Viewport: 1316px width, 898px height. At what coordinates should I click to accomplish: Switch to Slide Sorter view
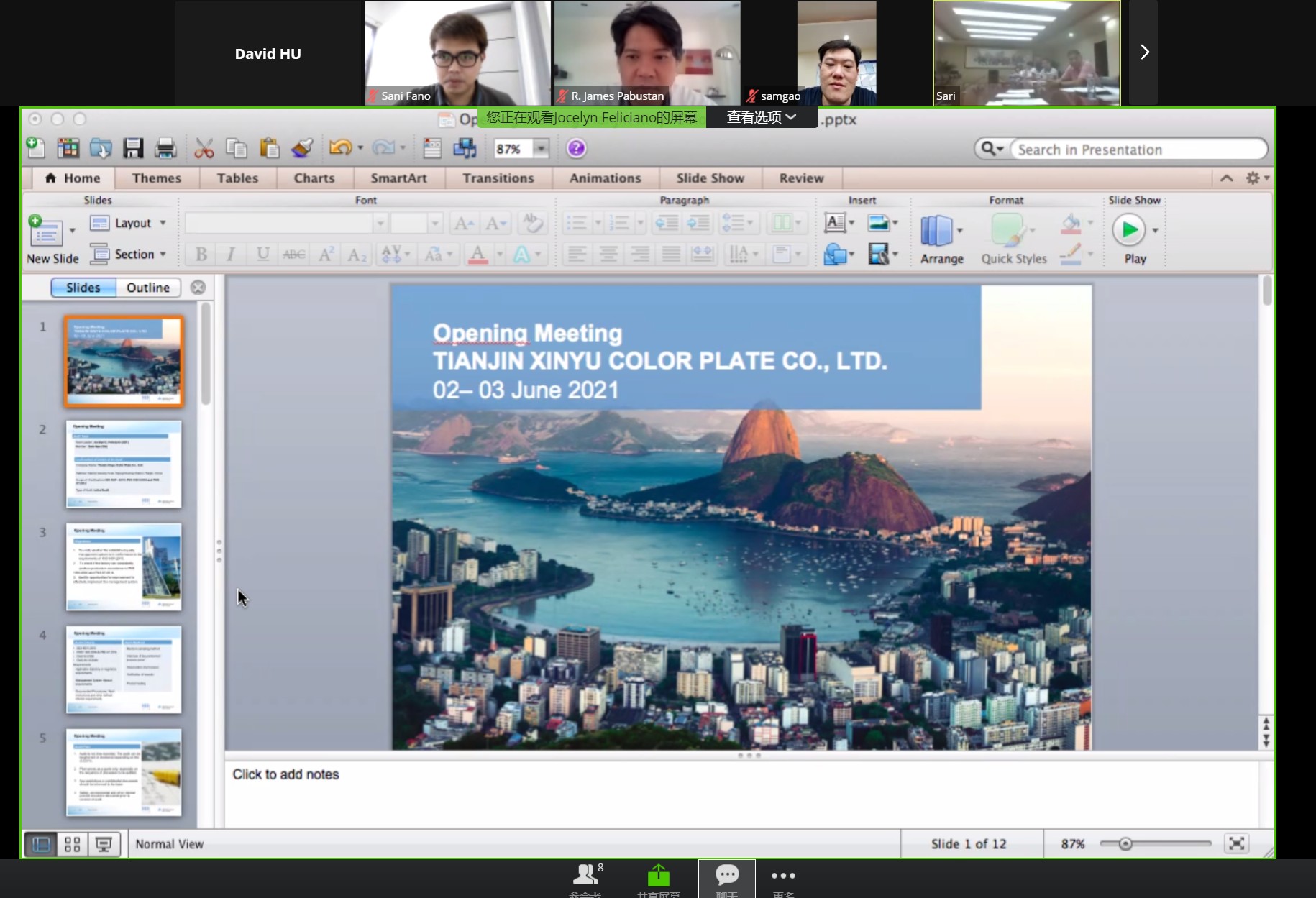click(73, 844)
